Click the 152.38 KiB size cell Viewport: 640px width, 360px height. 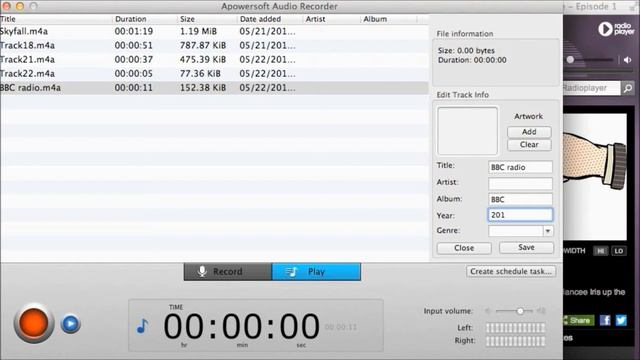203,88
